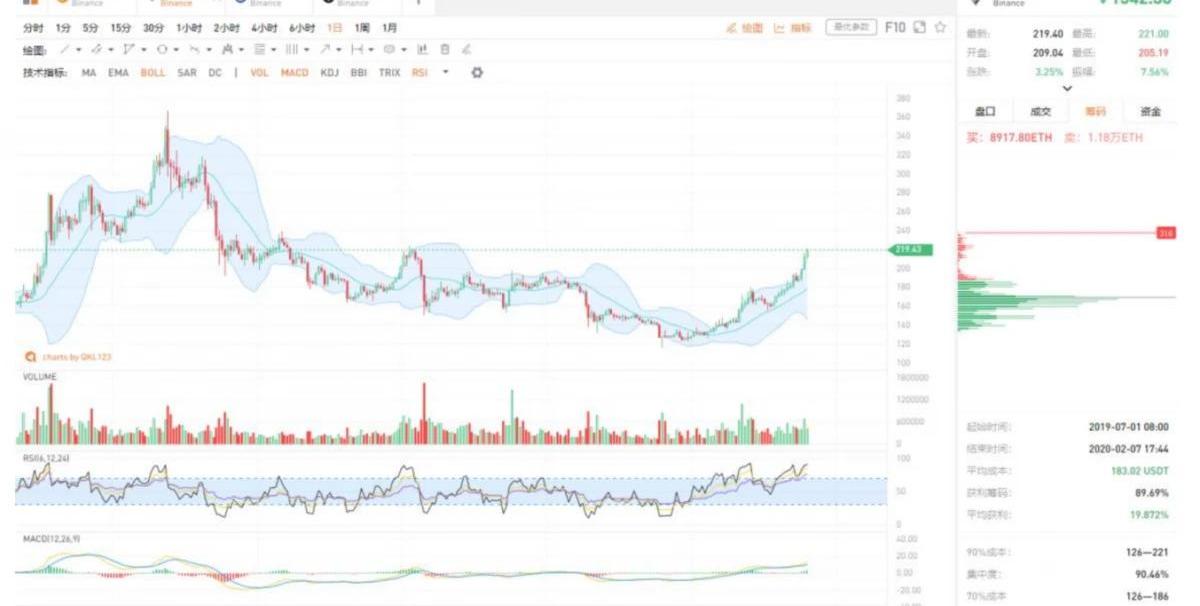Open more indicators dropdown after RSI
The width and height of the screenshot is (1200, 606).
coord(445,73)
